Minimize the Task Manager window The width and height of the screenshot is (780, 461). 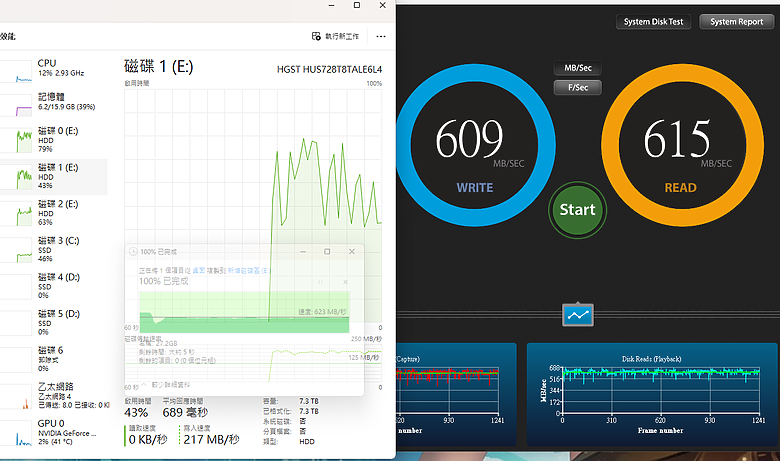click(331, 5)
